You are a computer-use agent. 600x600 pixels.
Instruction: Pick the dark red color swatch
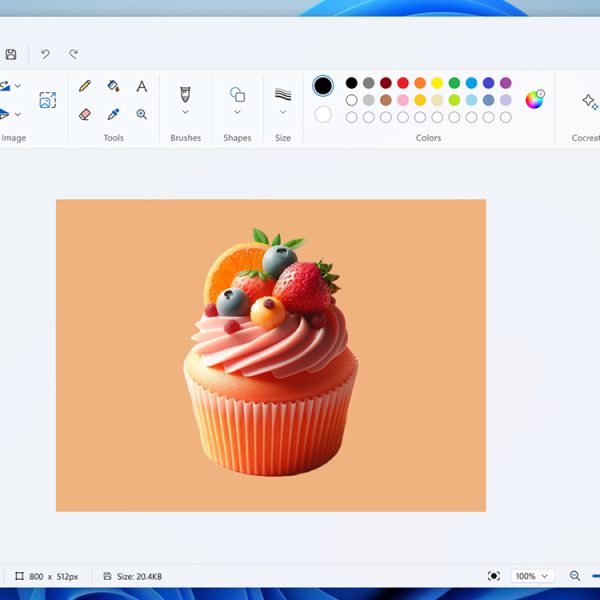pos(386,83)
